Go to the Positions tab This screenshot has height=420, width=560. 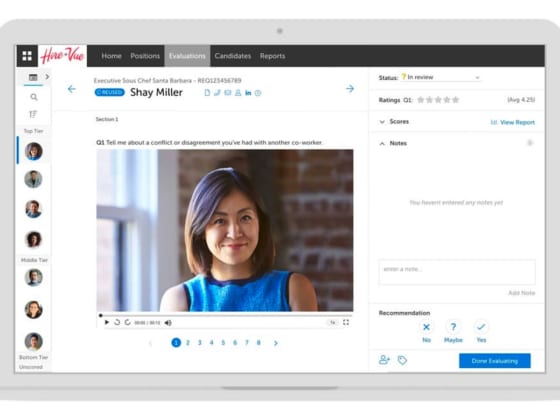click(145, 56)
